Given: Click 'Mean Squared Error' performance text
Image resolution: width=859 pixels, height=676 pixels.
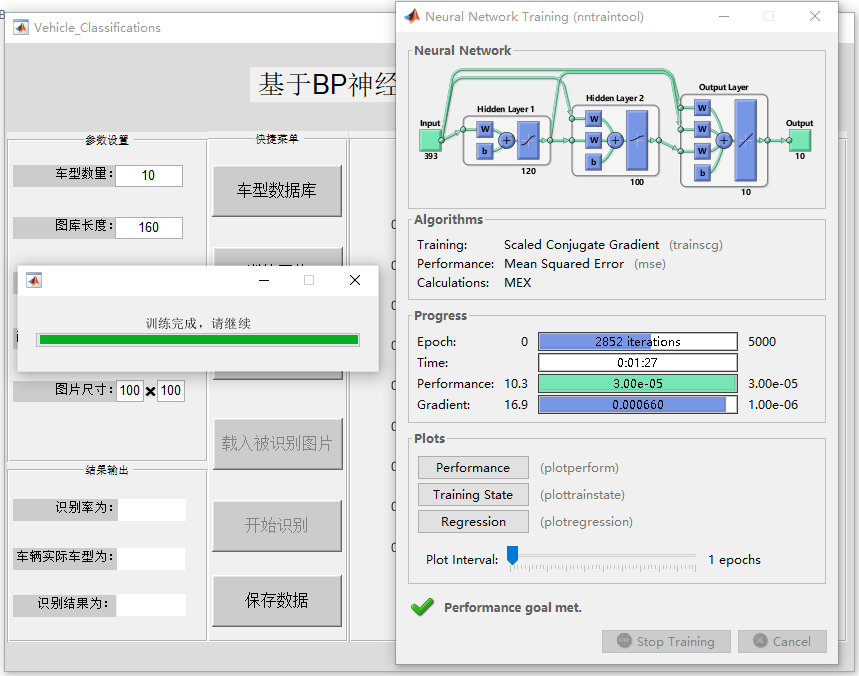Looking at the screenshot, I should tap(564, 264).
